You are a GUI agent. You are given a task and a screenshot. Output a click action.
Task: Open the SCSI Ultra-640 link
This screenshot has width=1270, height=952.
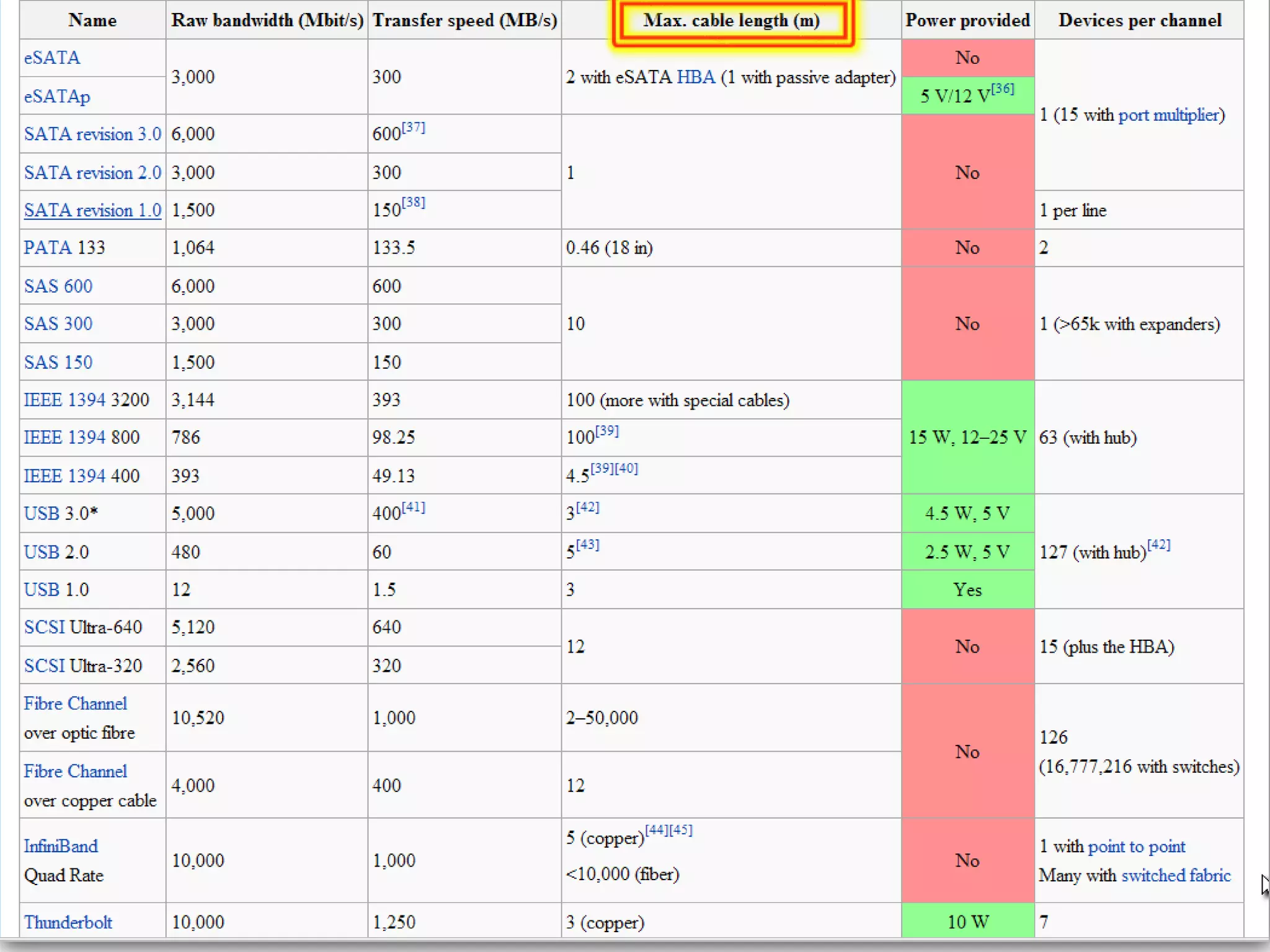coord(45,627)
